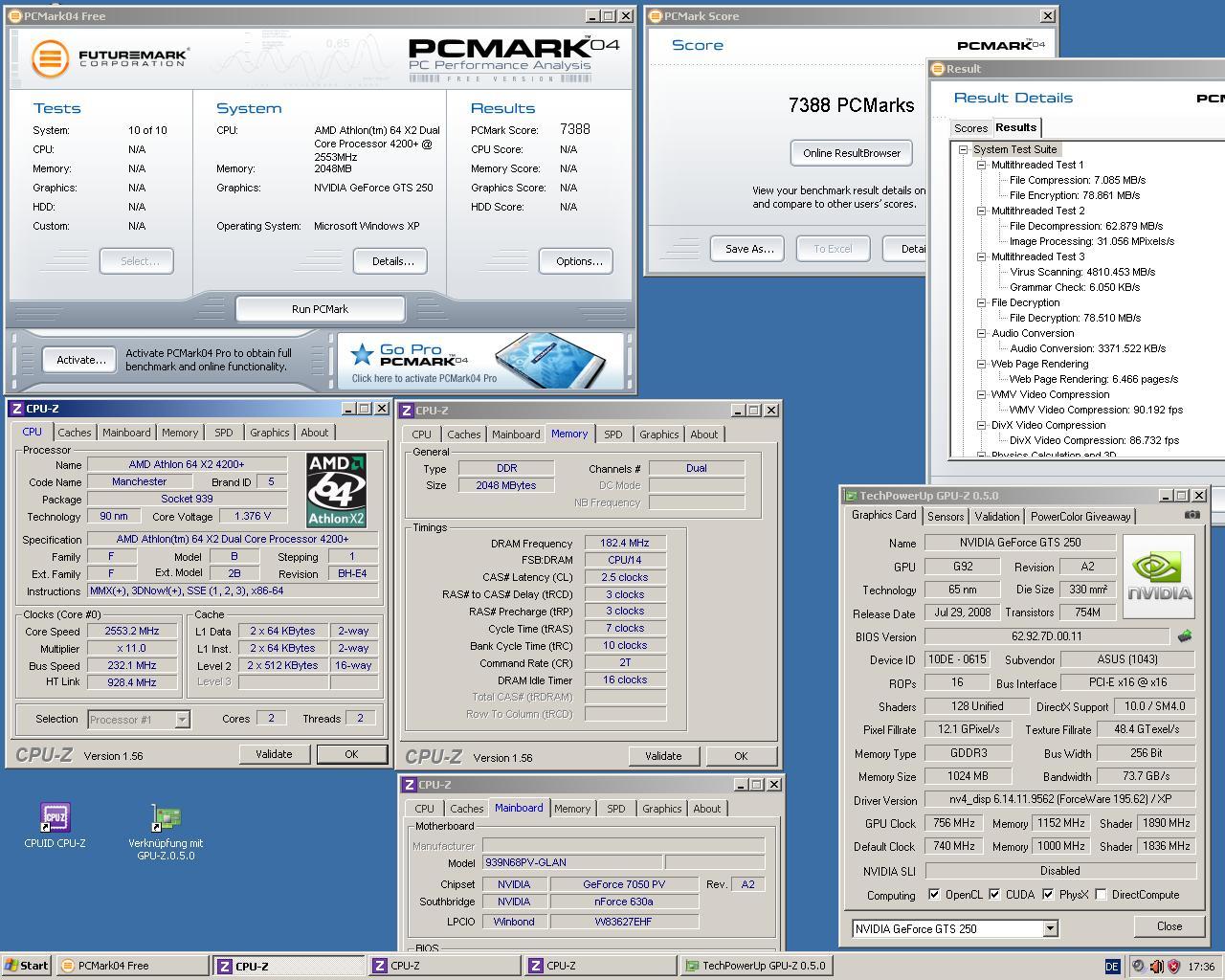The height and width of the screenshot is (980, 1225).
Task: Collapse the System Test Suite tree node
Action: click(x=963, y=149)
